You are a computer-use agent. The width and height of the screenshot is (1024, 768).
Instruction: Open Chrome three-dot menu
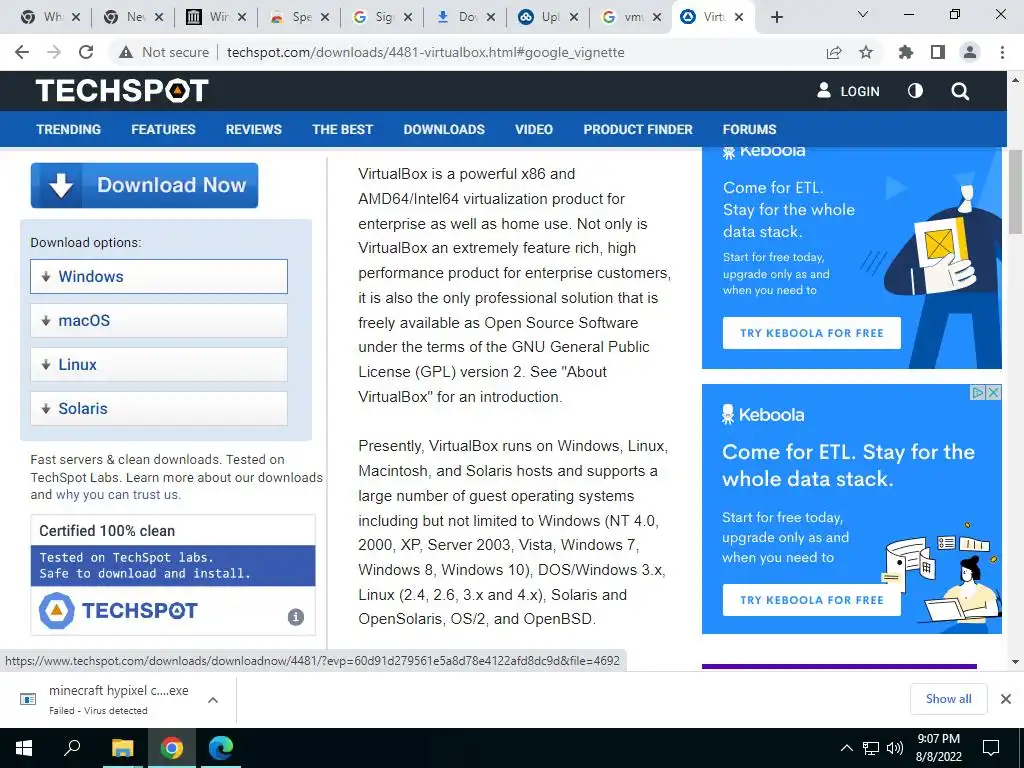(x=1002, y=52)
